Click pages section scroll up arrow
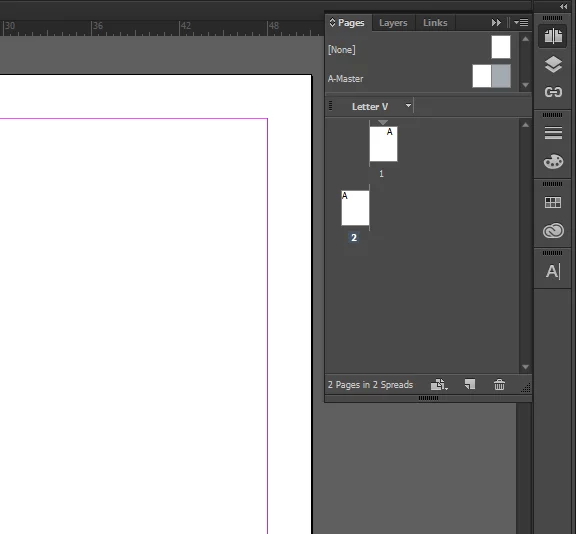 point(526,125)
